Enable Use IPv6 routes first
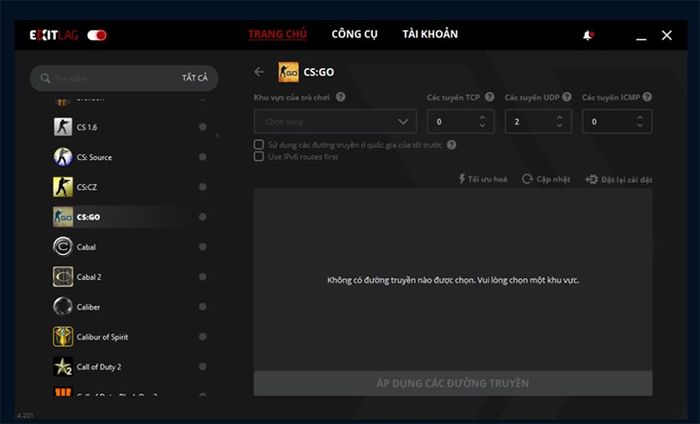This screenshot has height=424, width=700. pyautogui.click(x=258, y=157)
